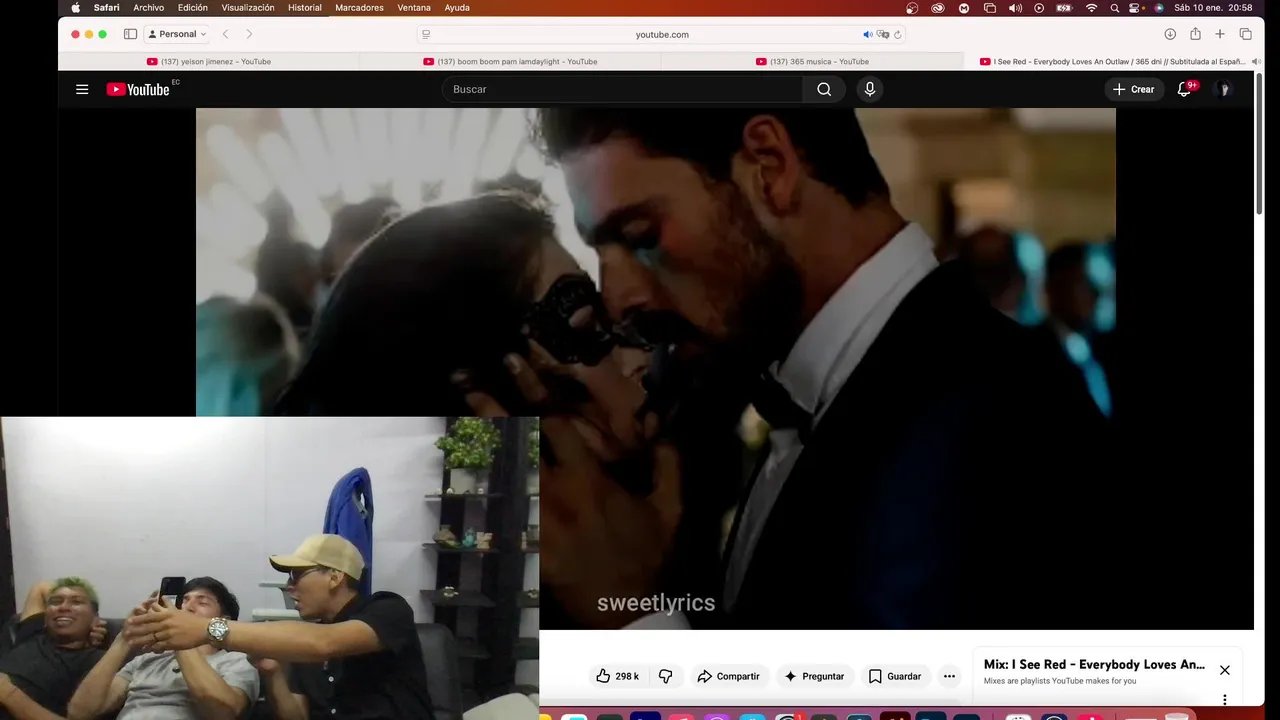1280x720 pixels.
Task: Open the Ventana menu
Action: [414, 7]
